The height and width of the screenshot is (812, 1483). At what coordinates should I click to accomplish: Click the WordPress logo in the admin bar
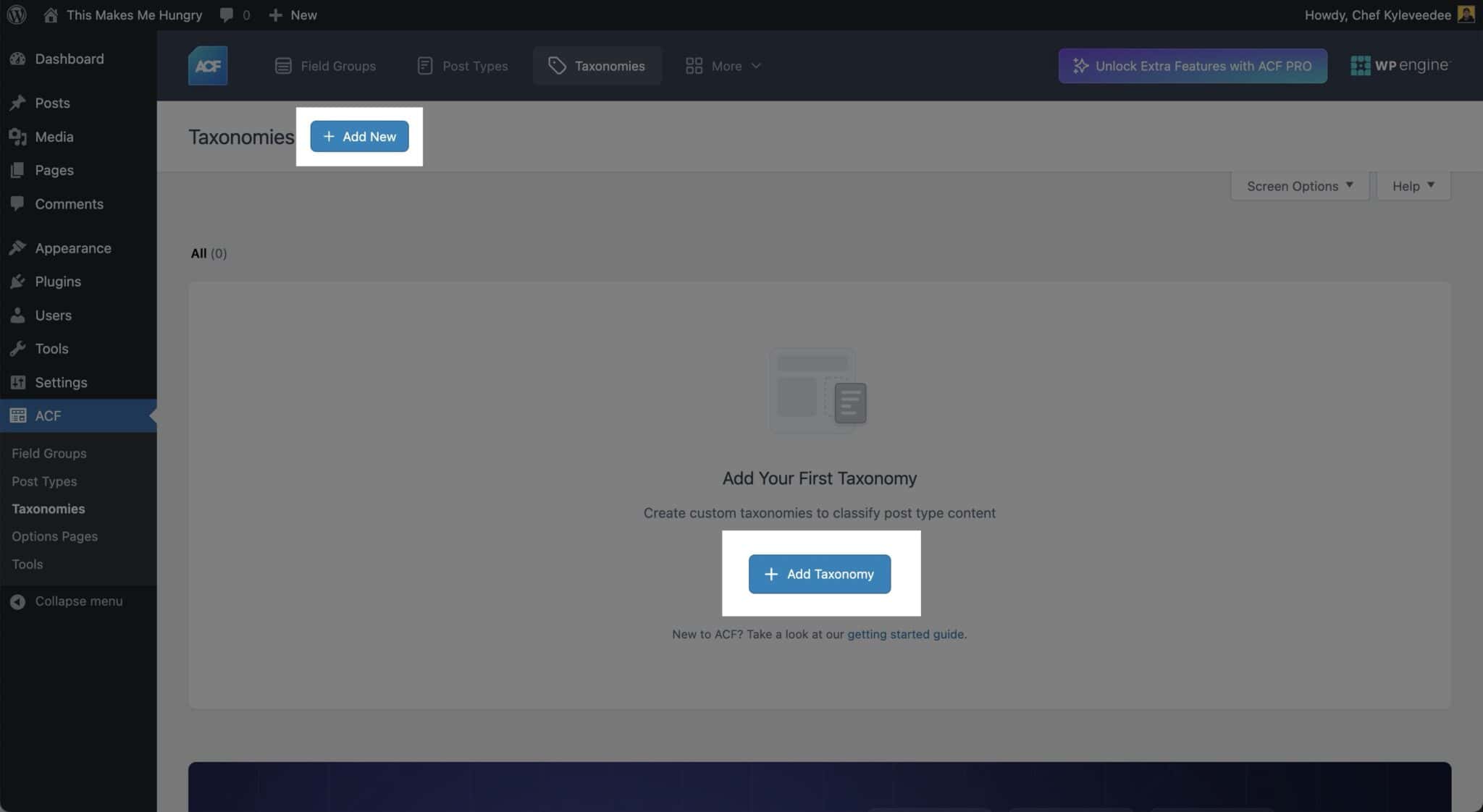pyautogui.click(x=16, y=14)
